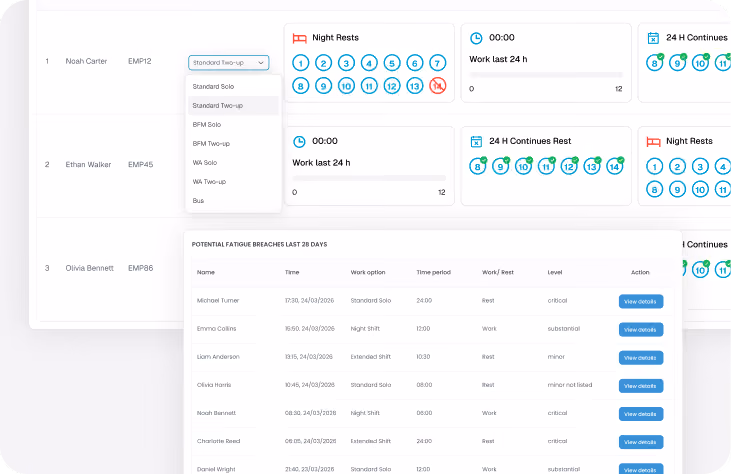This screenshot has height=474, width=731.
Task: Click checked rest circle 8 in Ethan Walker's 24 H card
Action: 477,166
